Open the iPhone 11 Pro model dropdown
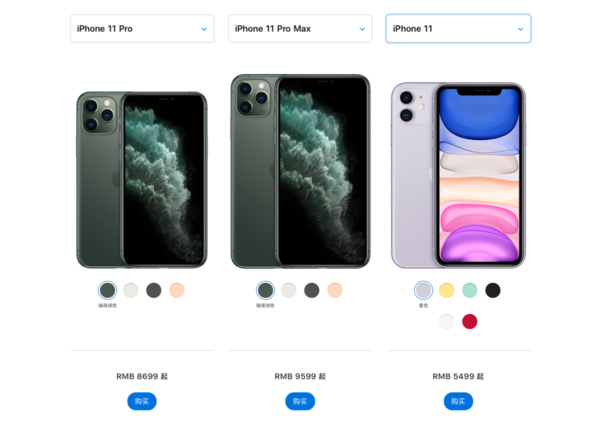This screenshot has height=432, width=600. [142, 29]
